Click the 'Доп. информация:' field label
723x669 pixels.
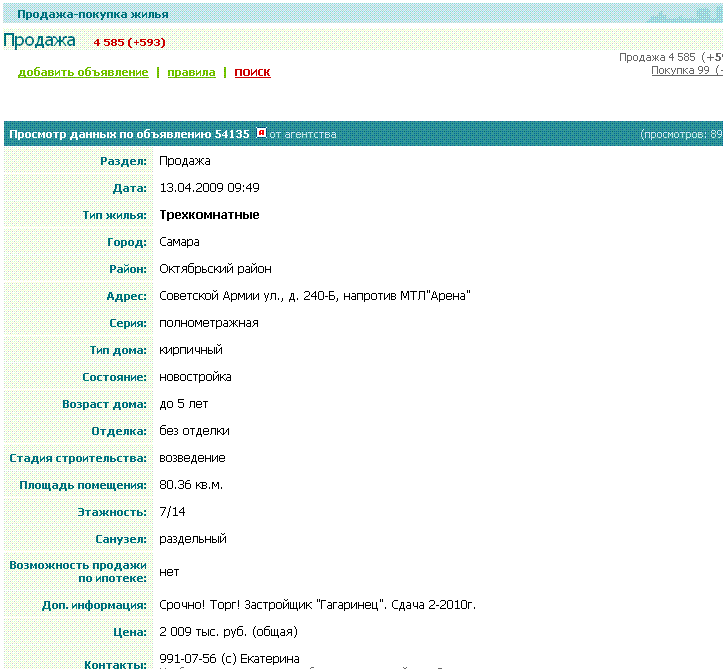pyautogui.click(x=95, y=605)
